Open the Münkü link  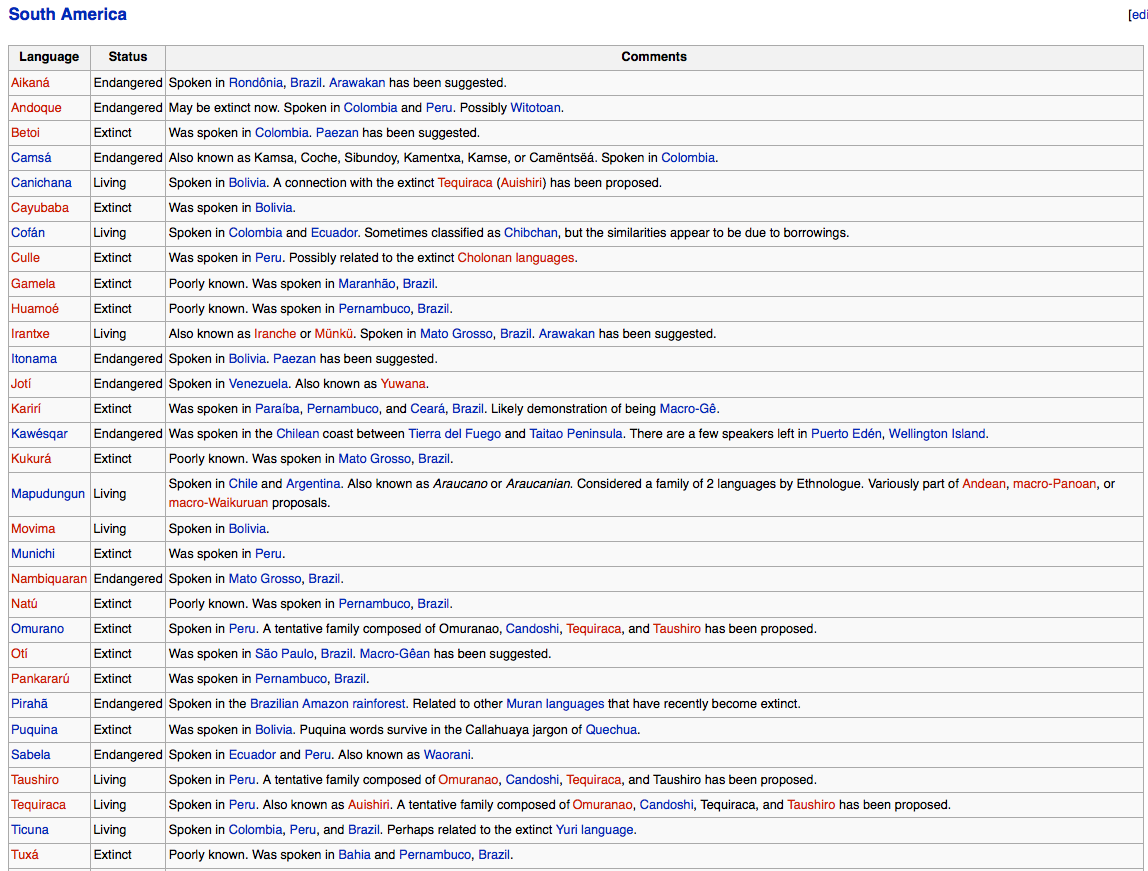click(x=333, y=333)
